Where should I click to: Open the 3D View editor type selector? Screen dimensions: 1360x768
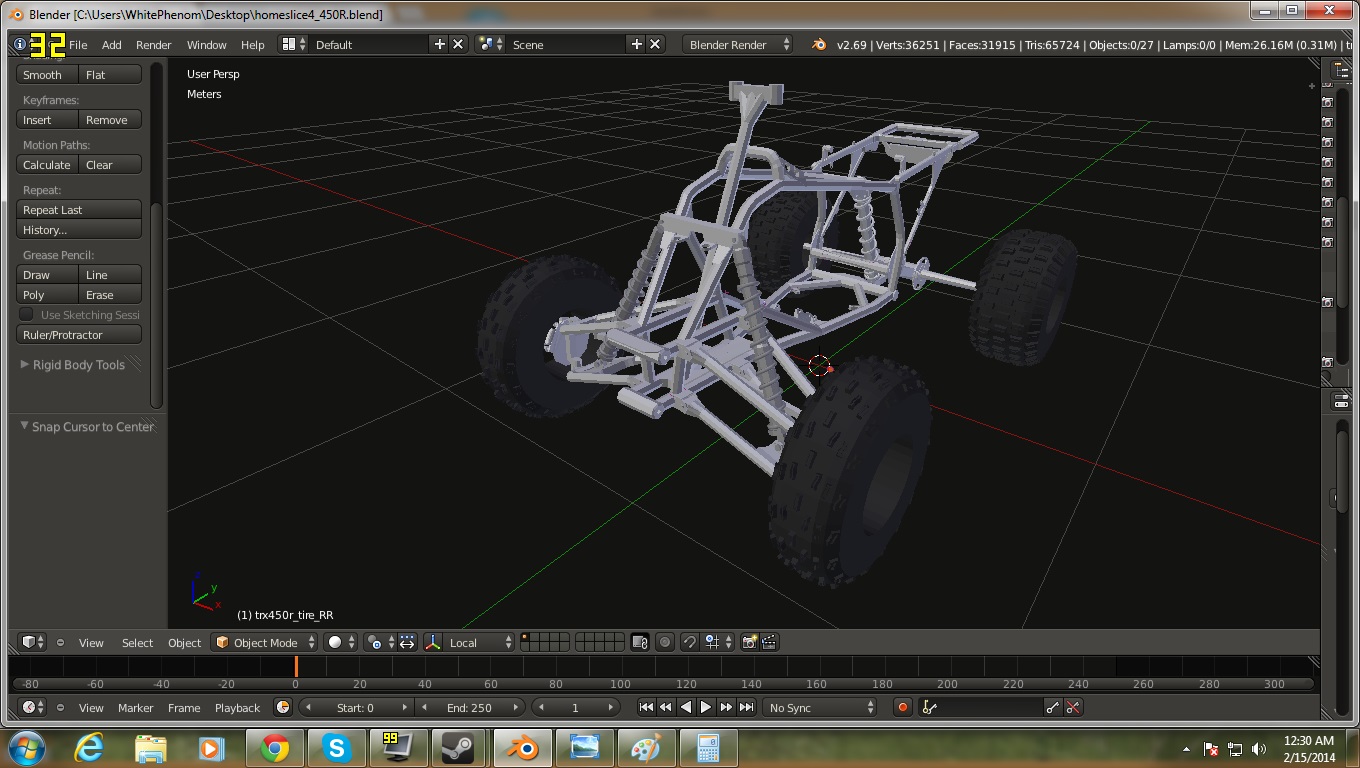click(x=33, y=642)
